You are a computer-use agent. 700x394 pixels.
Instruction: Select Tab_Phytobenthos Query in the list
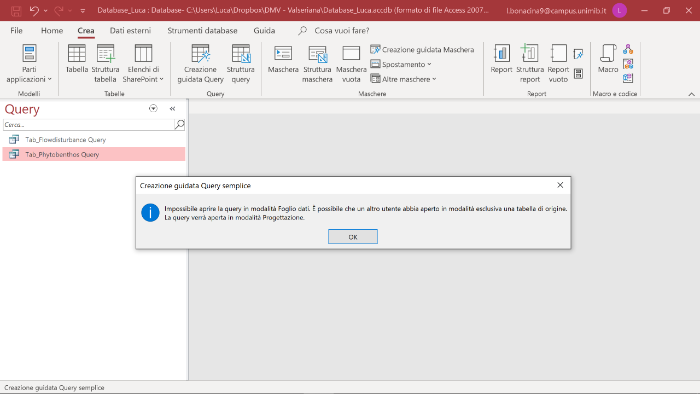pos(94,154)
